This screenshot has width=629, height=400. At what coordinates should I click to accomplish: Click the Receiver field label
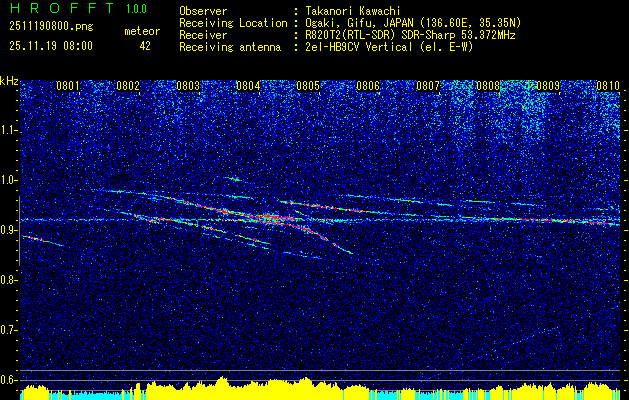(x=203, y=35)
